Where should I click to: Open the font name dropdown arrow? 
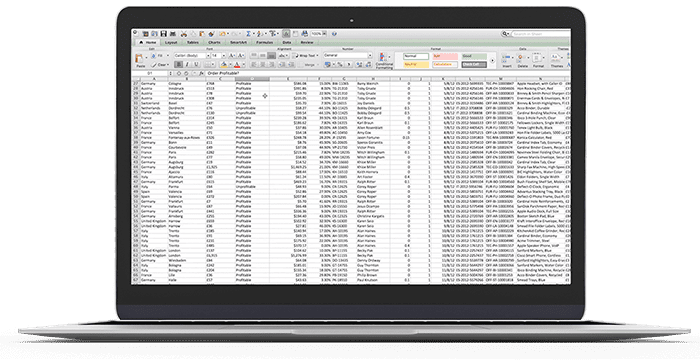pos(208,55)
